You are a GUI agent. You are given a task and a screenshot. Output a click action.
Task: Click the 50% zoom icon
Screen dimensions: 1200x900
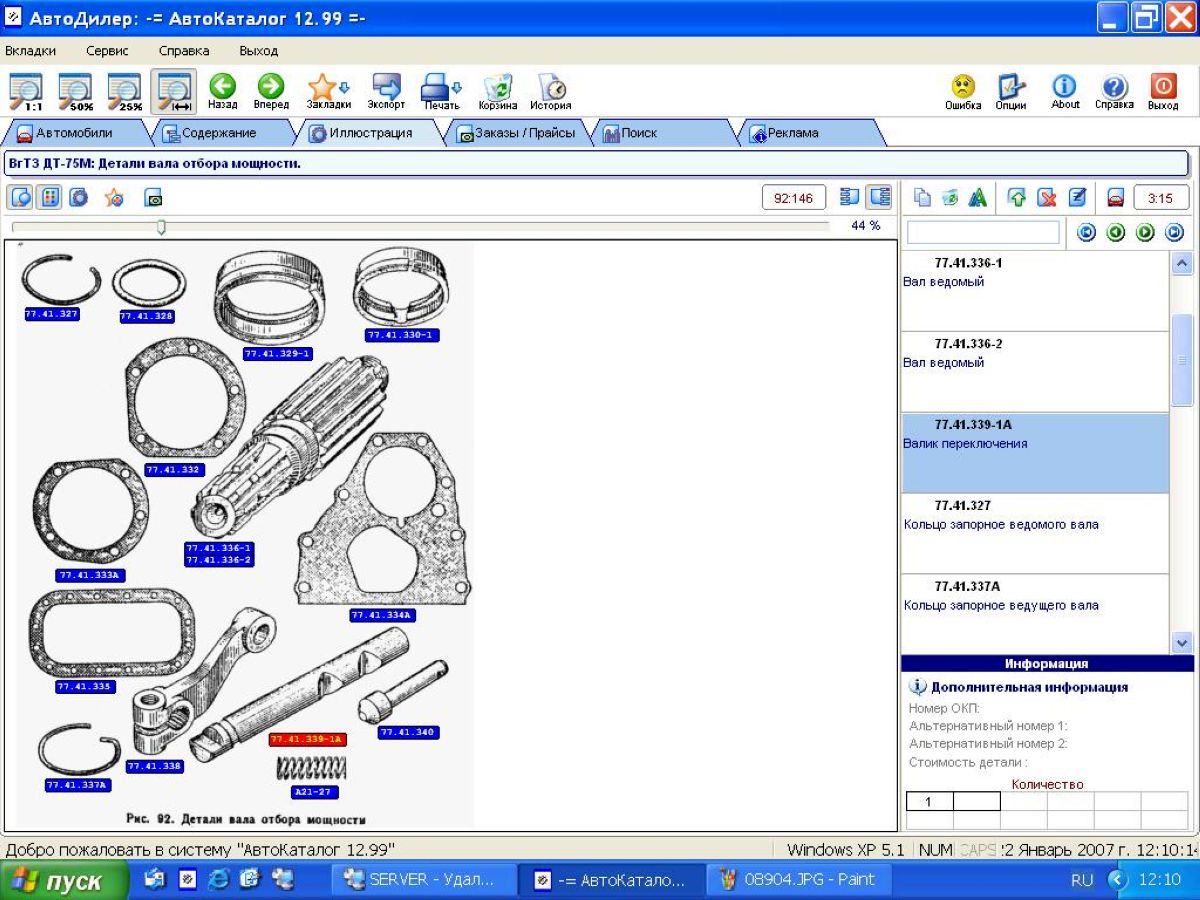(75, 90)
